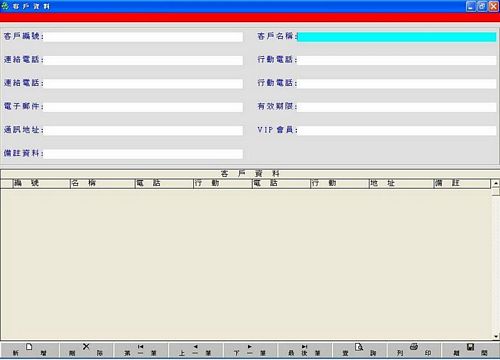Go to next record (下一筆)
500x360 pixels.
(250, 350)
